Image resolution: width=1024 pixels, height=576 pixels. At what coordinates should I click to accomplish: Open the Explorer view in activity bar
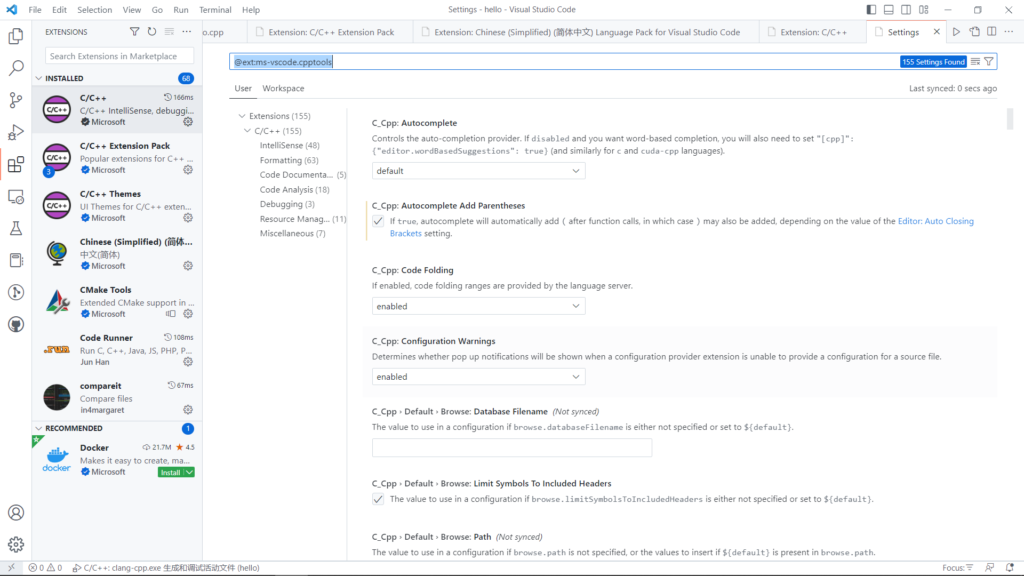coord(16,37)
